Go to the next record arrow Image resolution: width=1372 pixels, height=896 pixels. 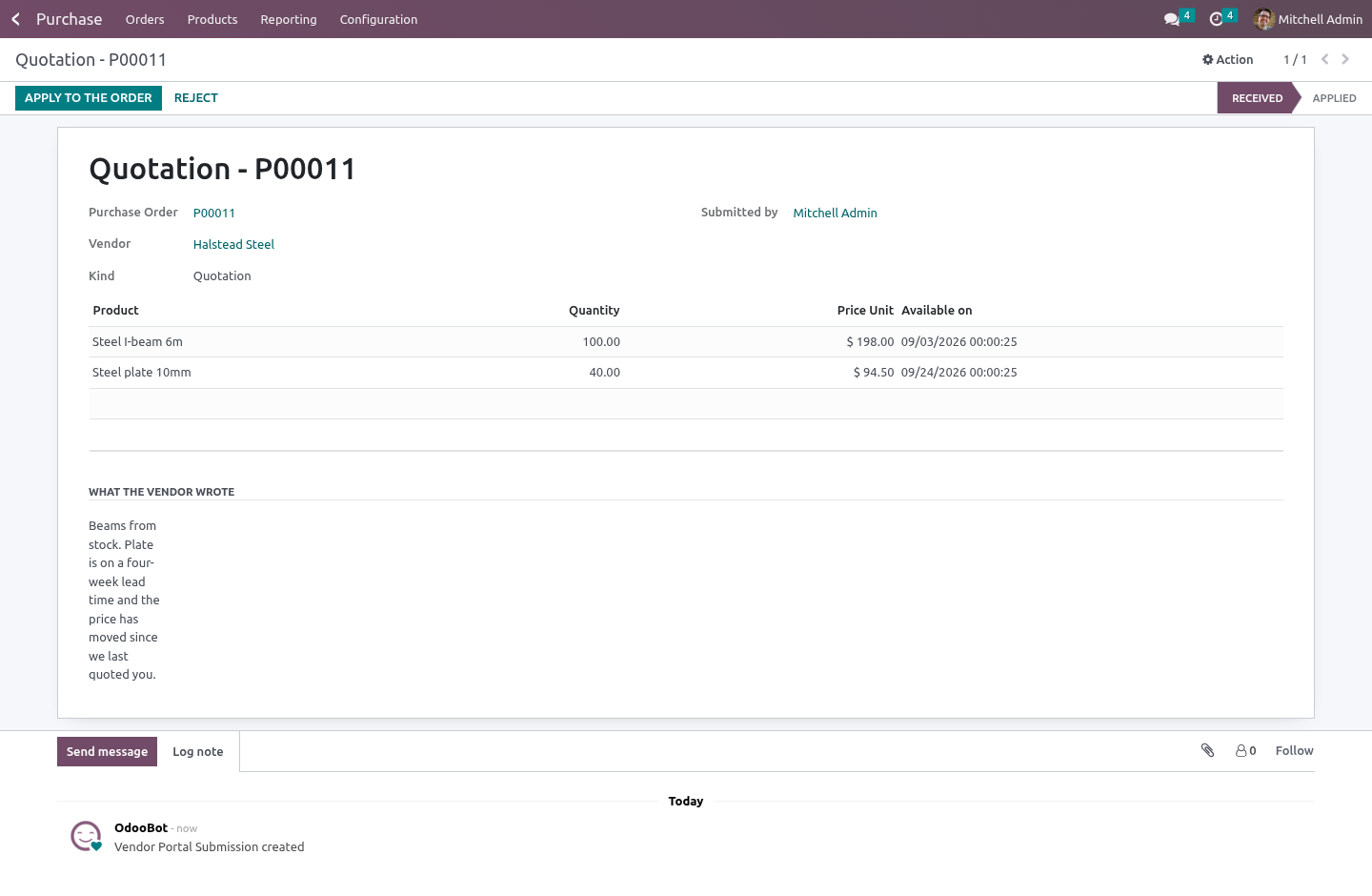tap(1345, 59)
